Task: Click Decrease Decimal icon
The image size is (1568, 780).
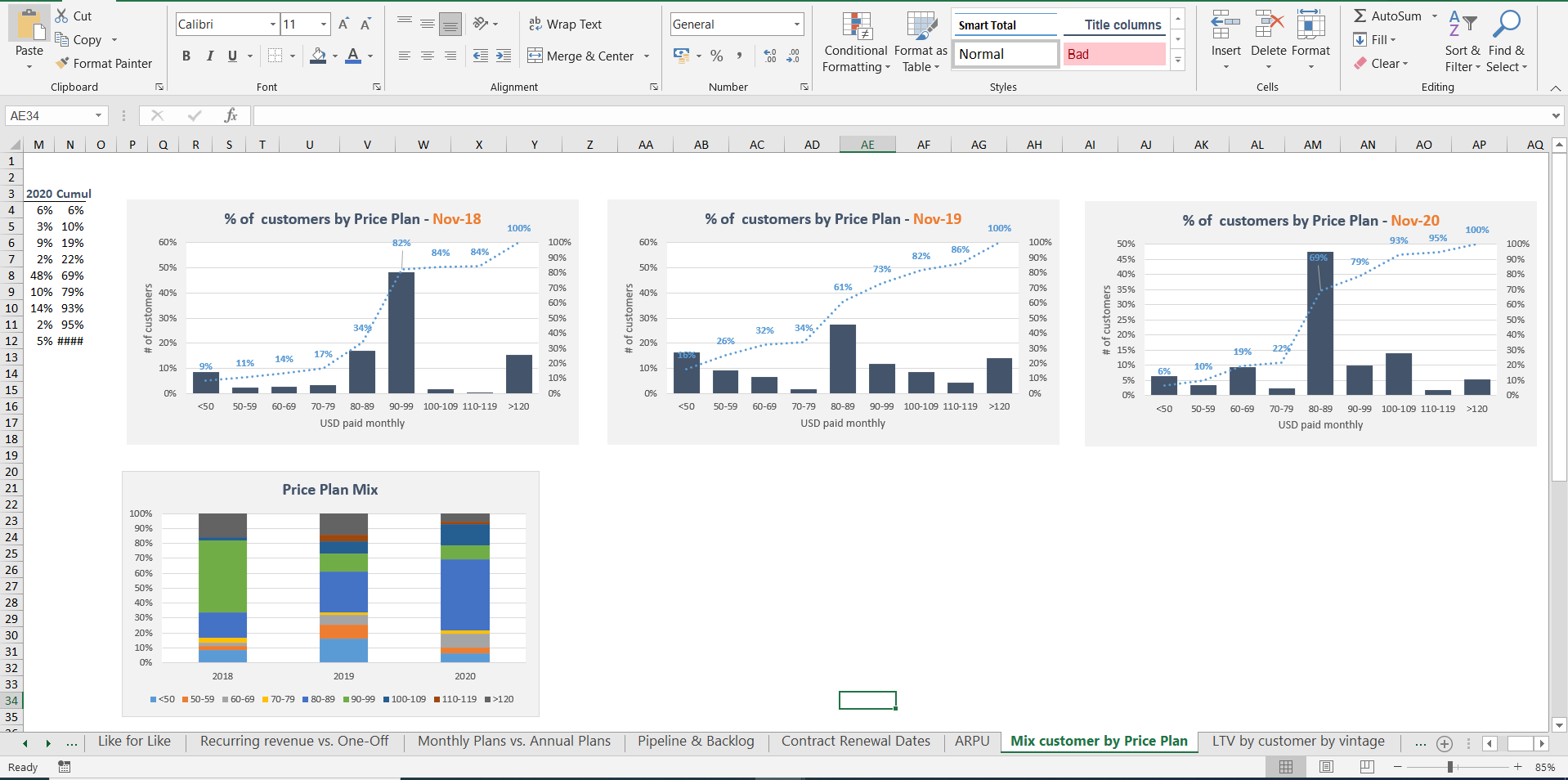Action: 793,56
